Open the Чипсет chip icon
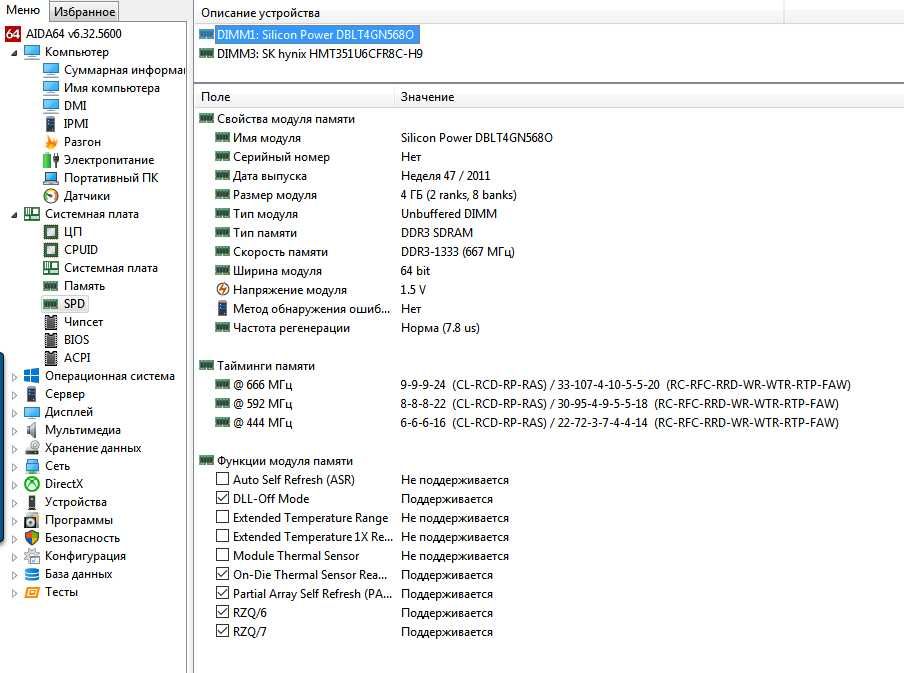Viewport: 904px width, 673px height. point(51,322)
